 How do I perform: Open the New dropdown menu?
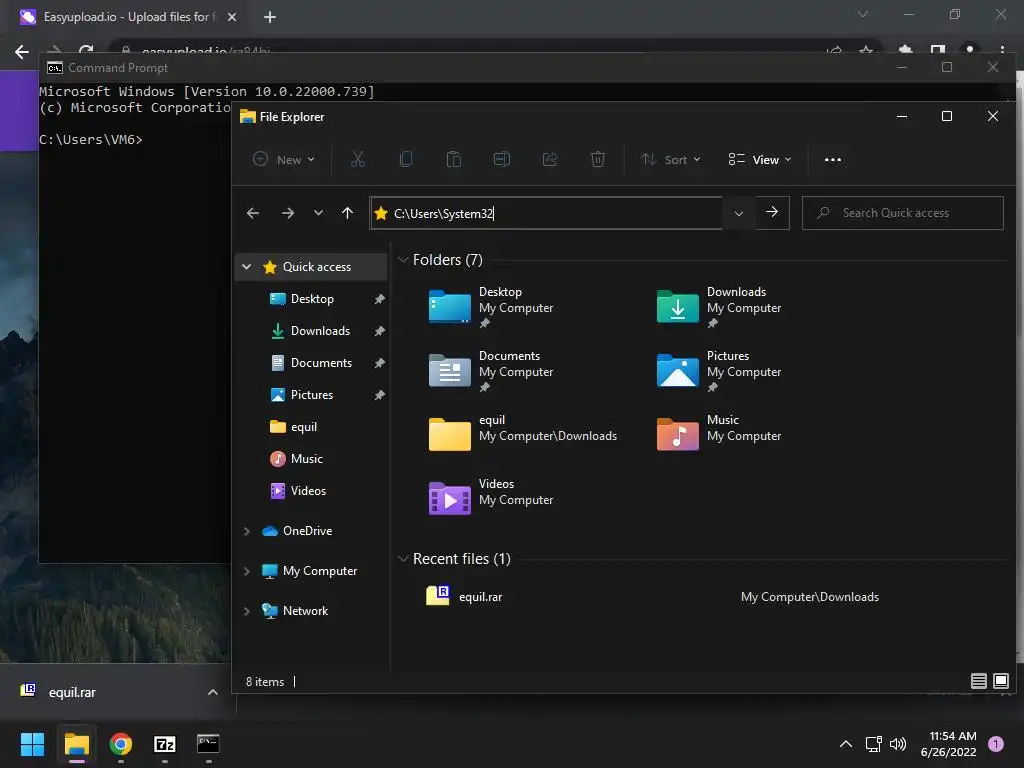point(284,159)
